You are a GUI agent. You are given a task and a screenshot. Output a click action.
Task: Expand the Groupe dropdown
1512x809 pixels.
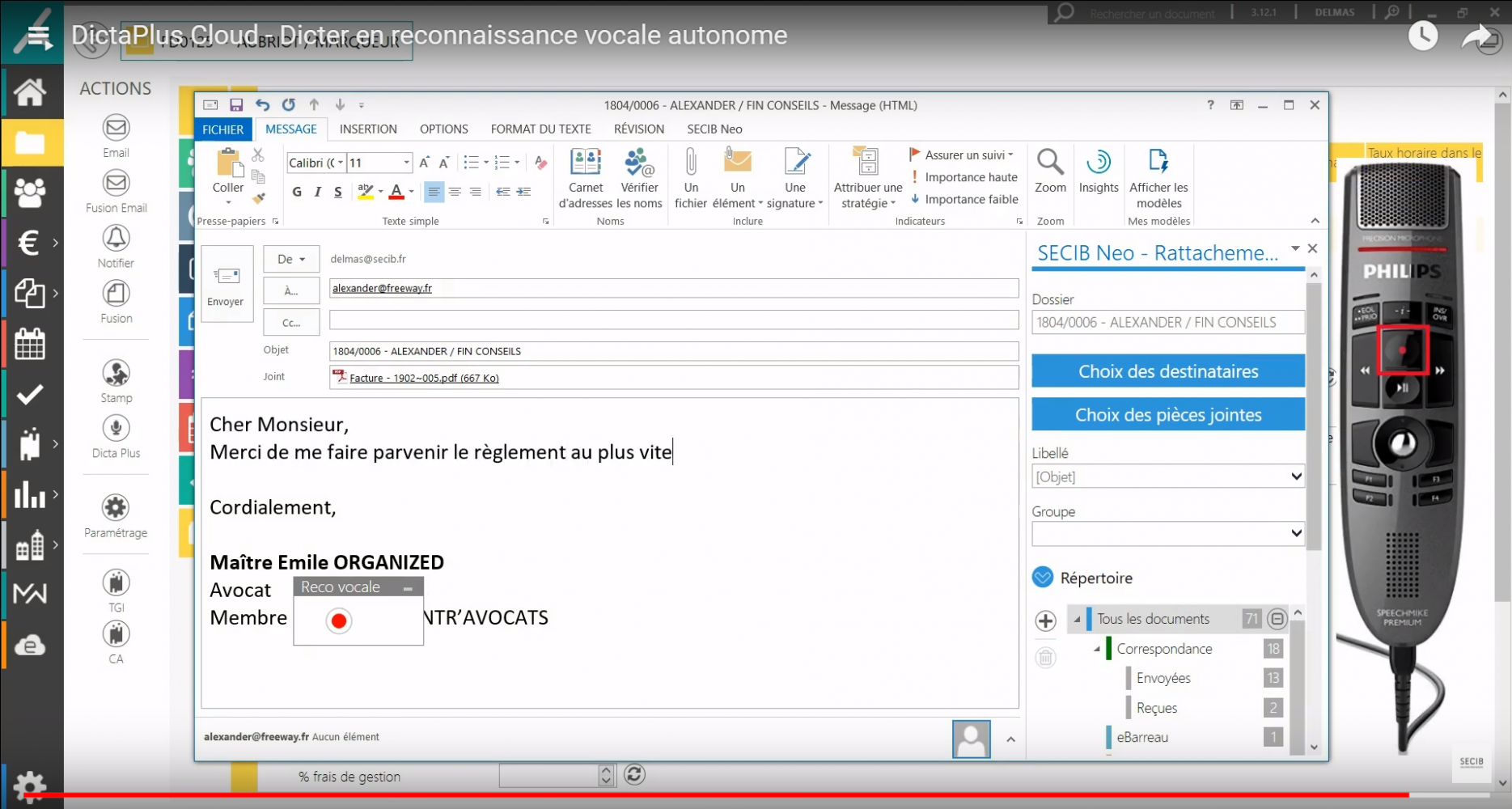tap(1295, 533)
